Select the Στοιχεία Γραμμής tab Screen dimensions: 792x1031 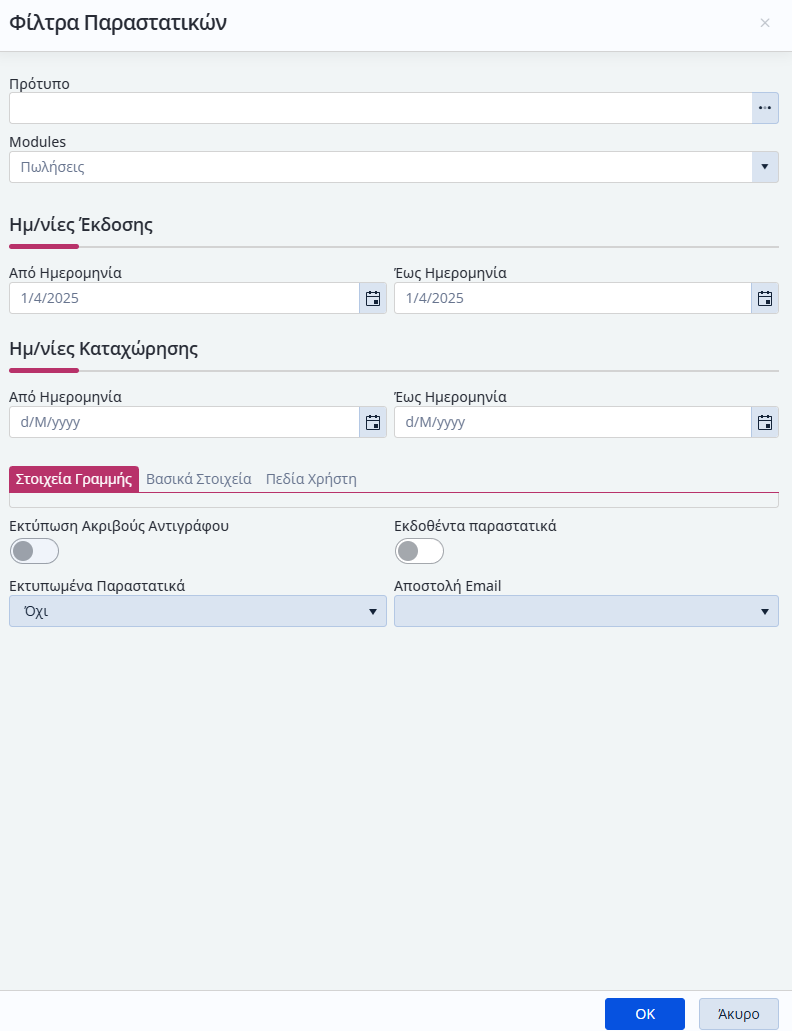tap(74, 479)
